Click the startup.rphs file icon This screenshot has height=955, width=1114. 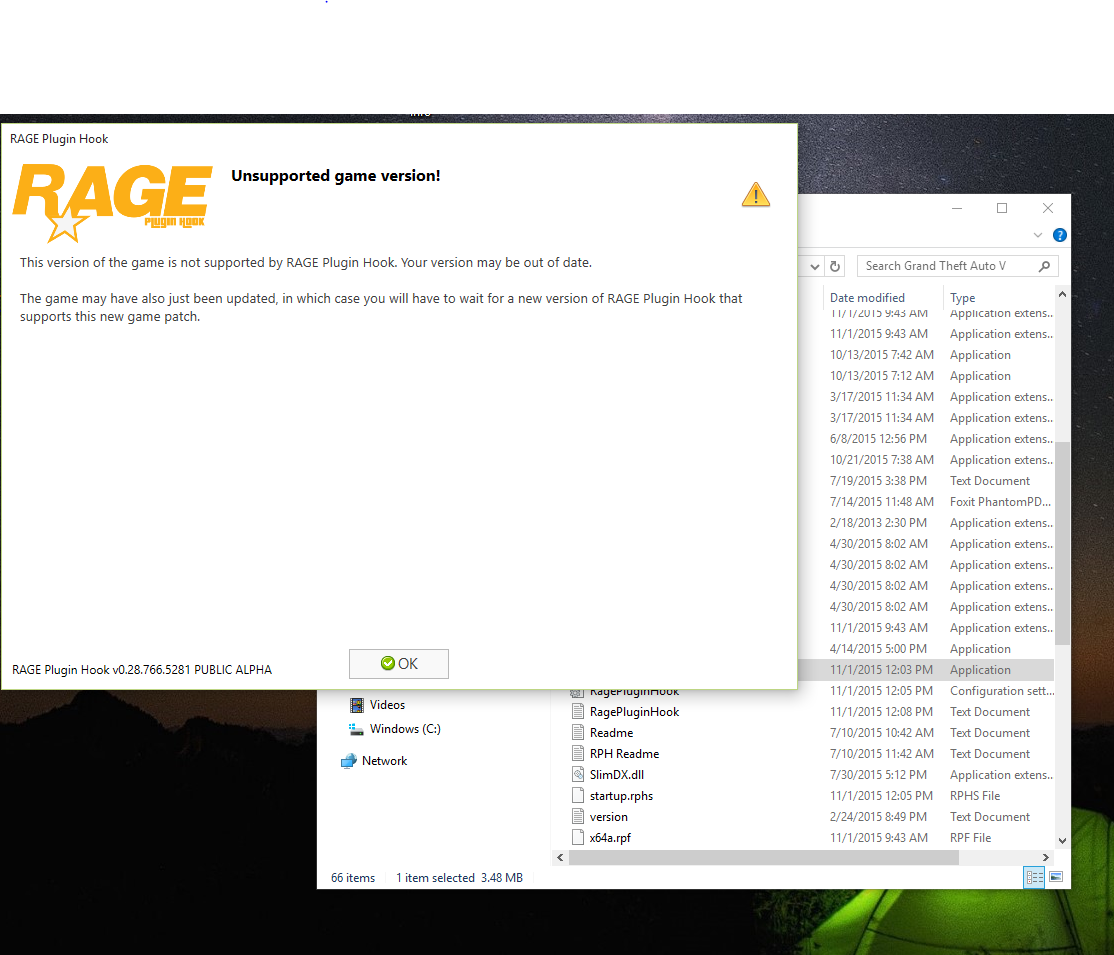pyautogui.click(x=578, y=796)
